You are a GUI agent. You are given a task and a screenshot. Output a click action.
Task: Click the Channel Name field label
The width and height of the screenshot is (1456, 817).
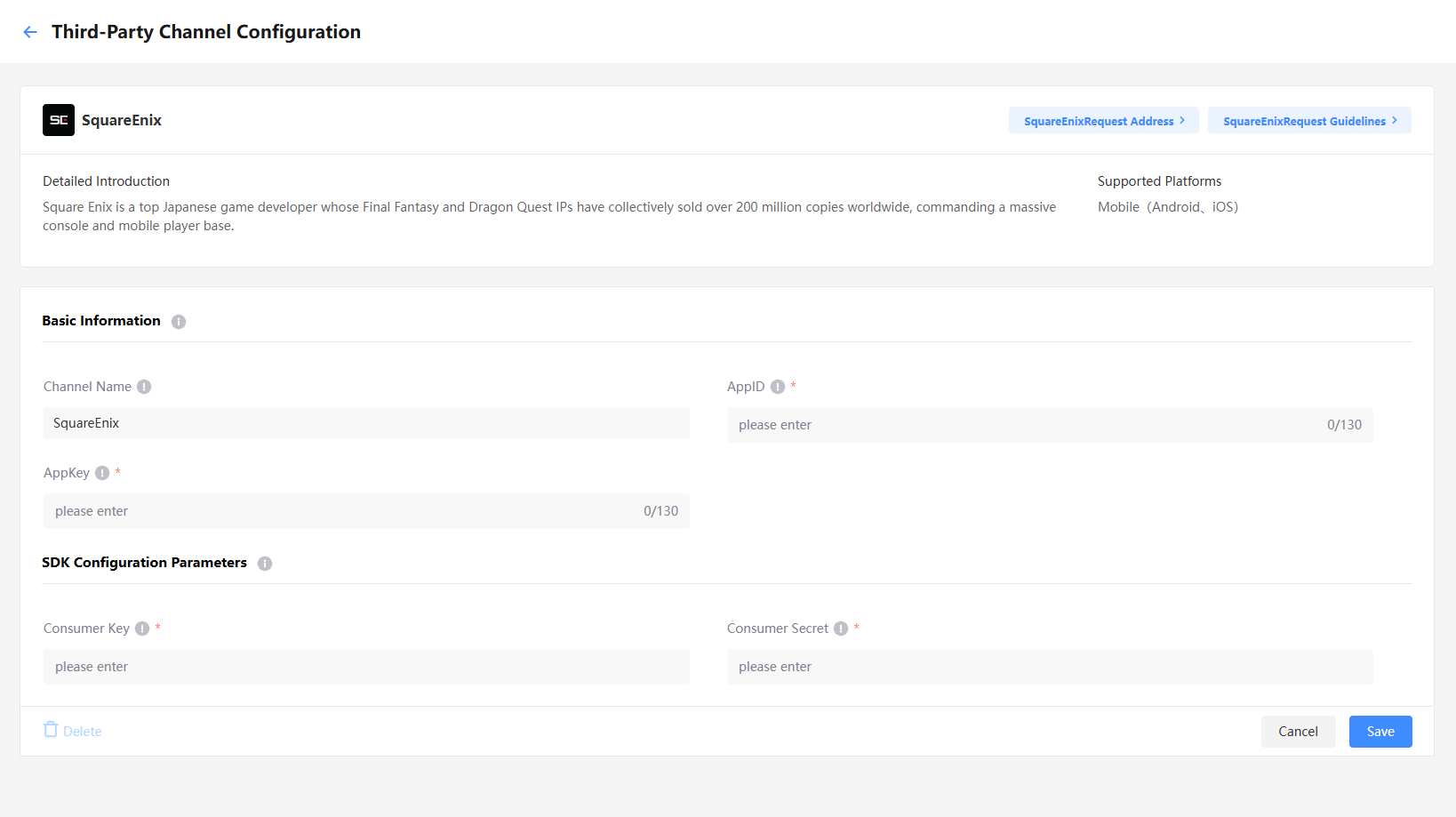[x=87, y=387]
